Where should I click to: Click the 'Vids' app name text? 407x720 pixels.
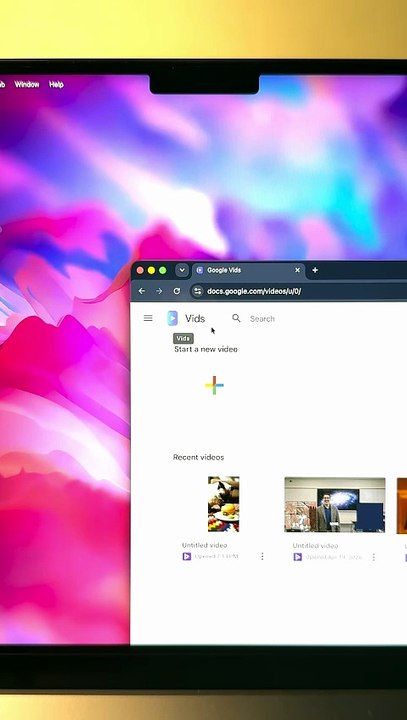click(x=195, y=319)
